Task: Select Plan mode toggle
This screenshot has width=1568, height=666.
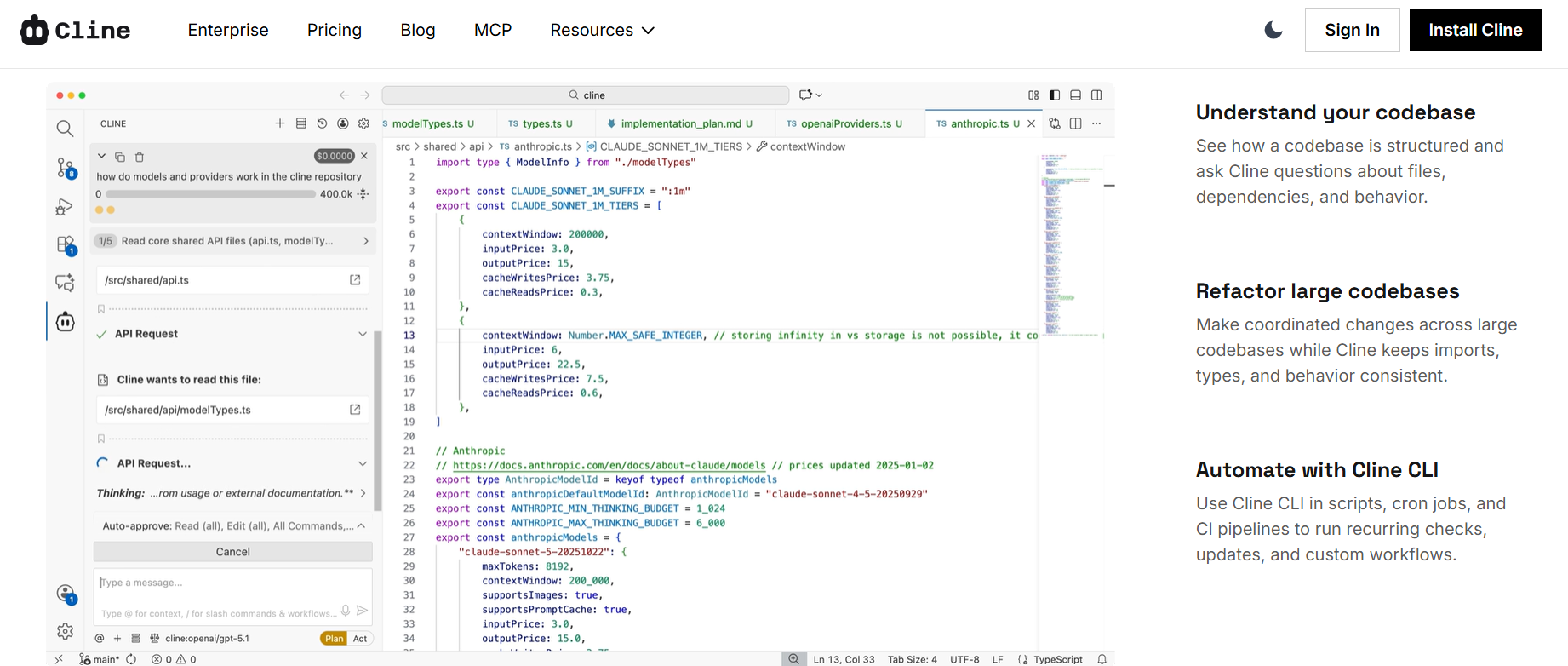Action: [335, 639]
